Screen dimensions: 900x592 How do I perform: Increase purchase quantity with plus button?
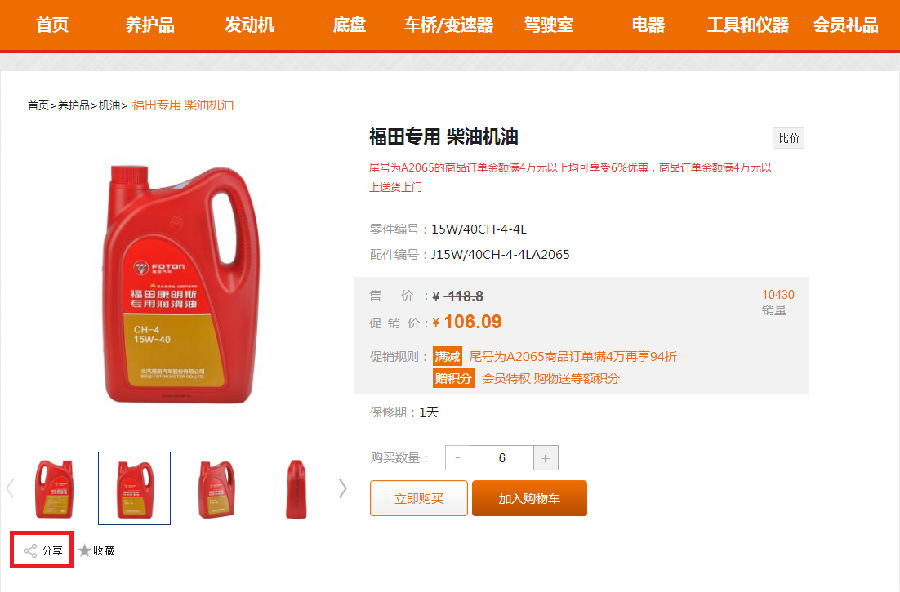point(546,458)
